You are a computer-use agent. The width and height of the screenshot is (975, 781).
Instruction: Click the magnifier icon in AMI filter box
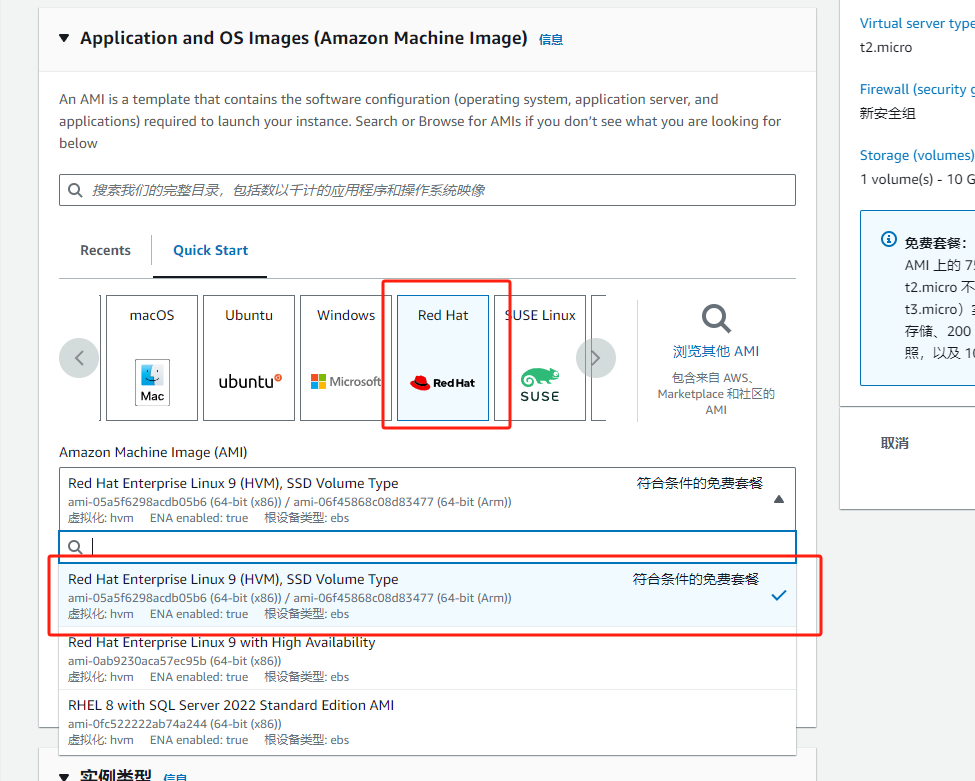pos(75,547)
